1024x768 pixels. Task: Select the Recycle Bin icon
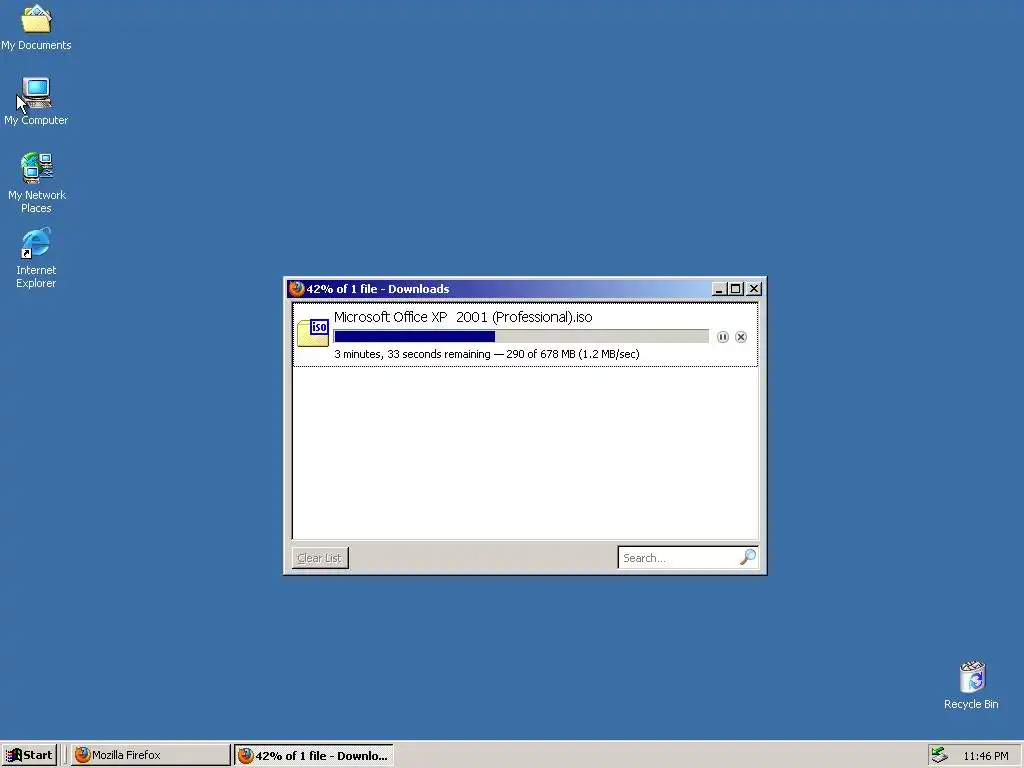pyautogui.click(x=971, y=684)
